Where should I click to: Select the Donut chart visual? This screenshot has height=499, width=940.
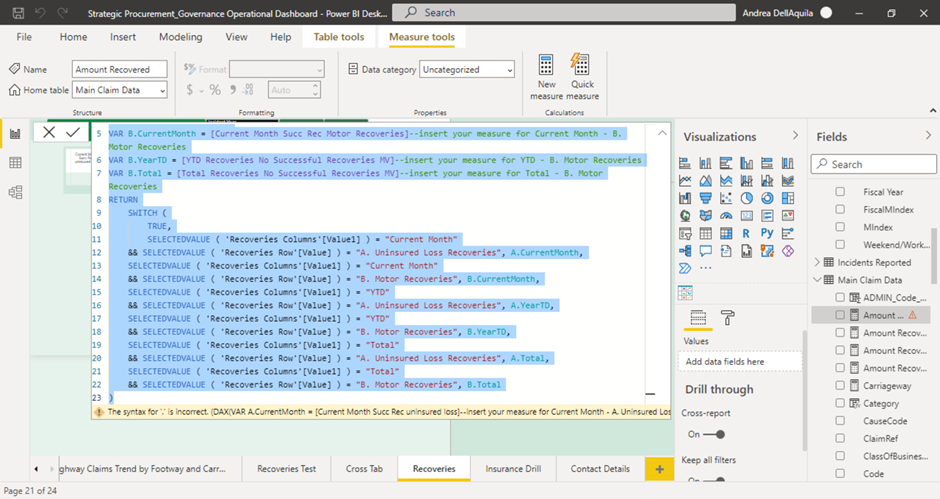tap(767, 198)
